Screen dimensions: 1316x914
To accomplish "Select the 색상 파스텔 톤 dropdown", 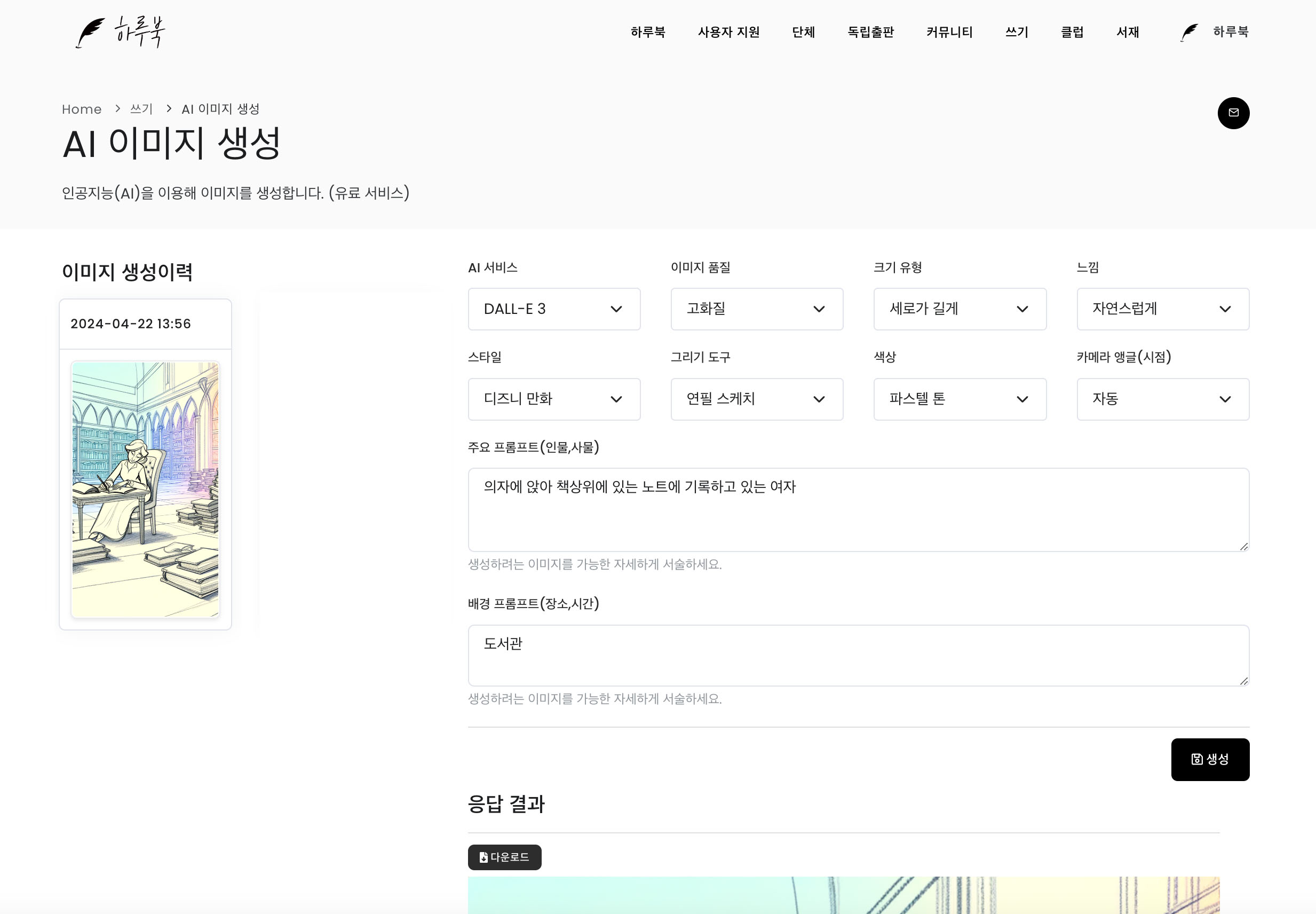I will pos(960,399).
